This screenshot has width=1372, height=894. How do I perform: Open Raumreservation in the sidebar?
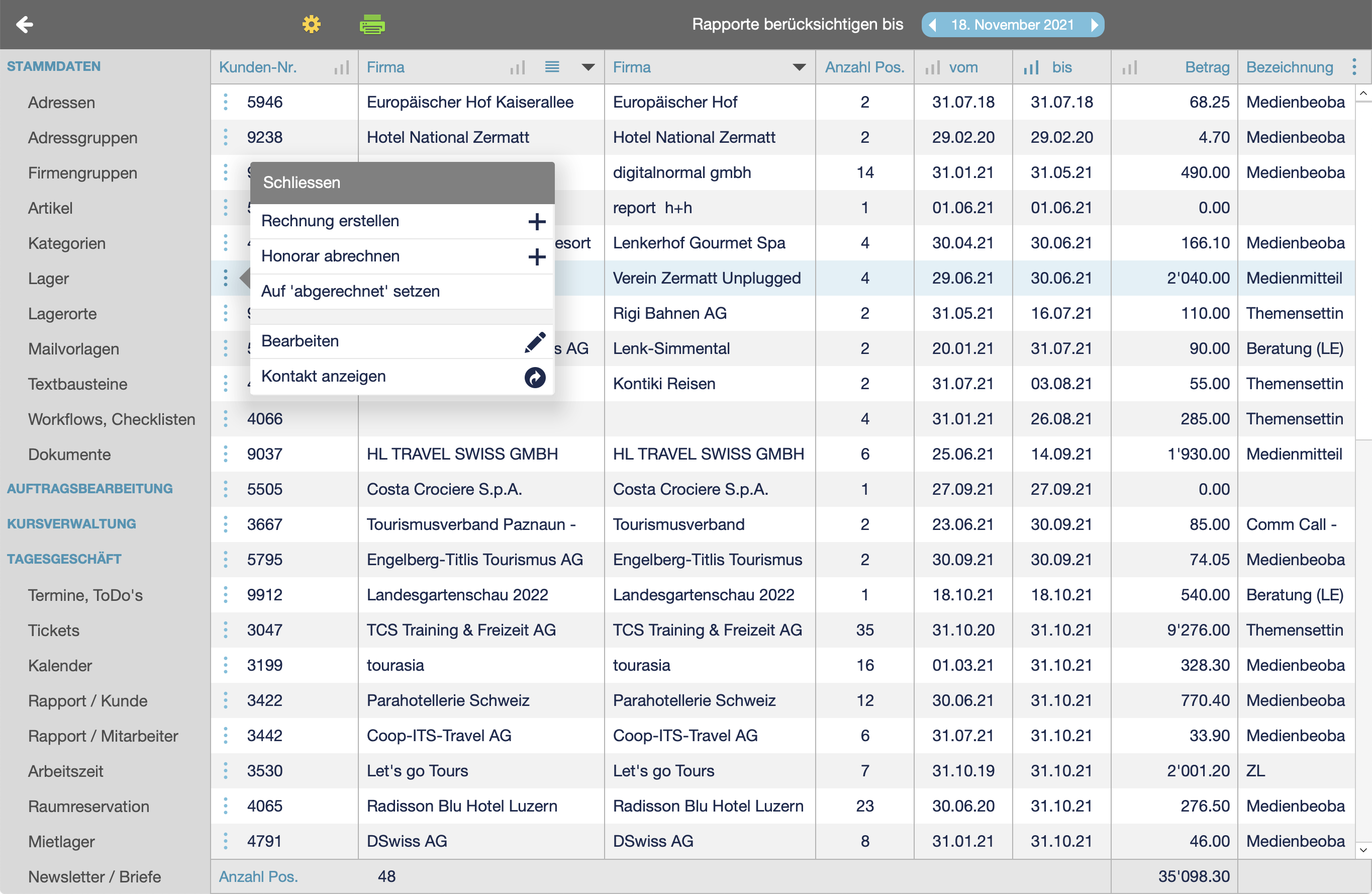click(x=89, y=807)
